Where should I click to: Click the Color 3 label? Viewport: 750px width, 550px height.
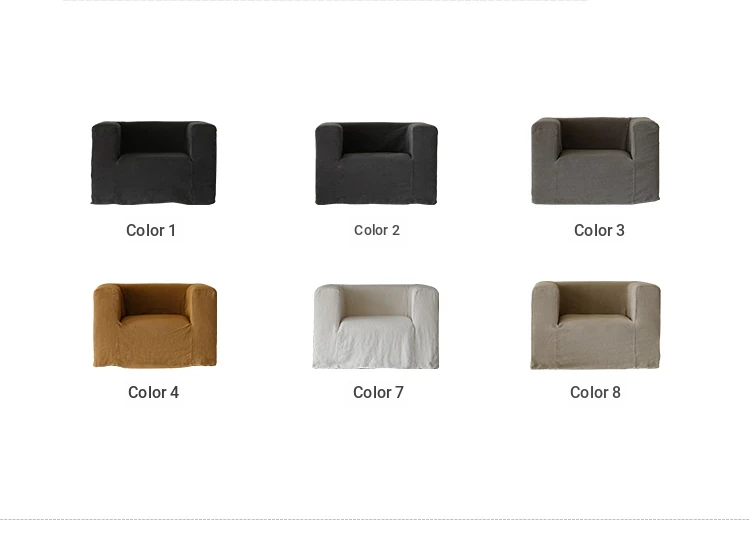[599, 231]
